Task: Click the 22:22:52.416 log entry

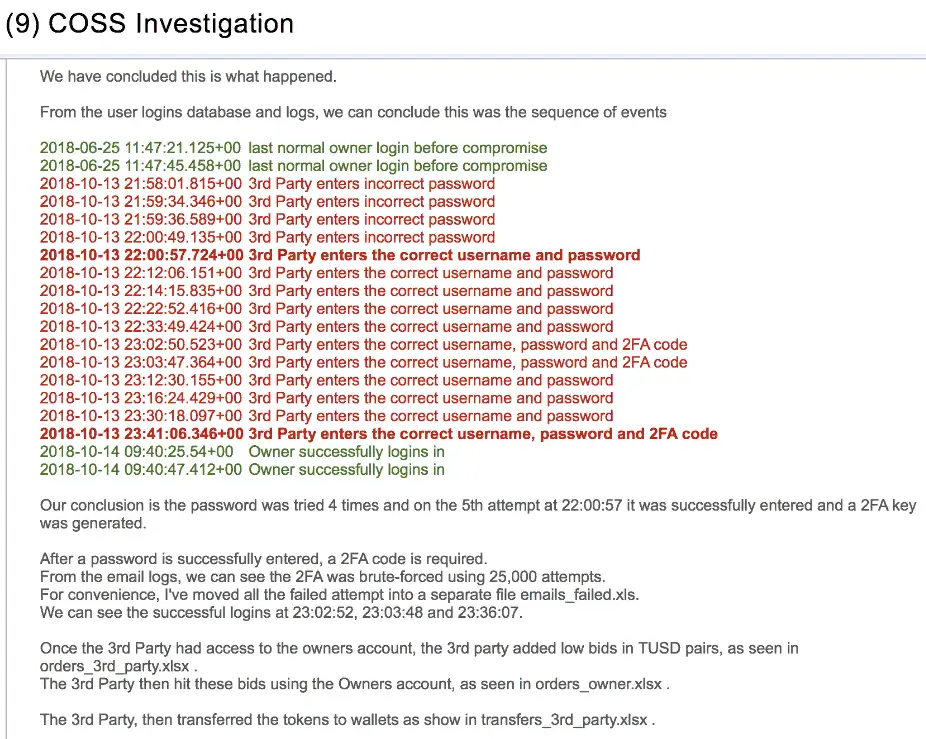Action: (x=327, y=309)
